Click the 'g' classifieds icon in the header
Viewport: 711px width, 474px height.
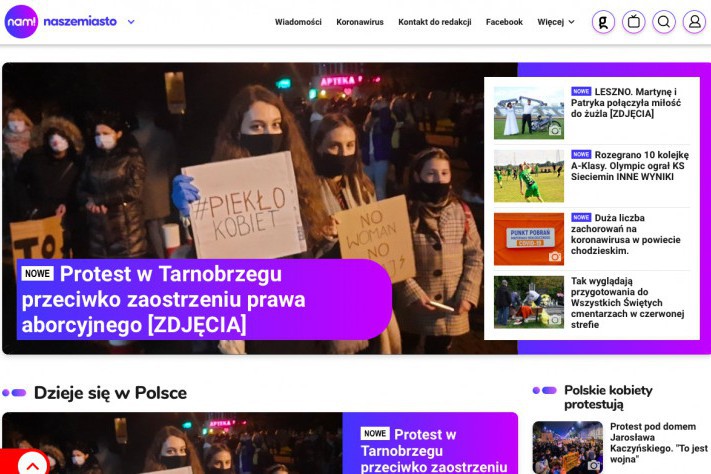[x=603, y=22]
